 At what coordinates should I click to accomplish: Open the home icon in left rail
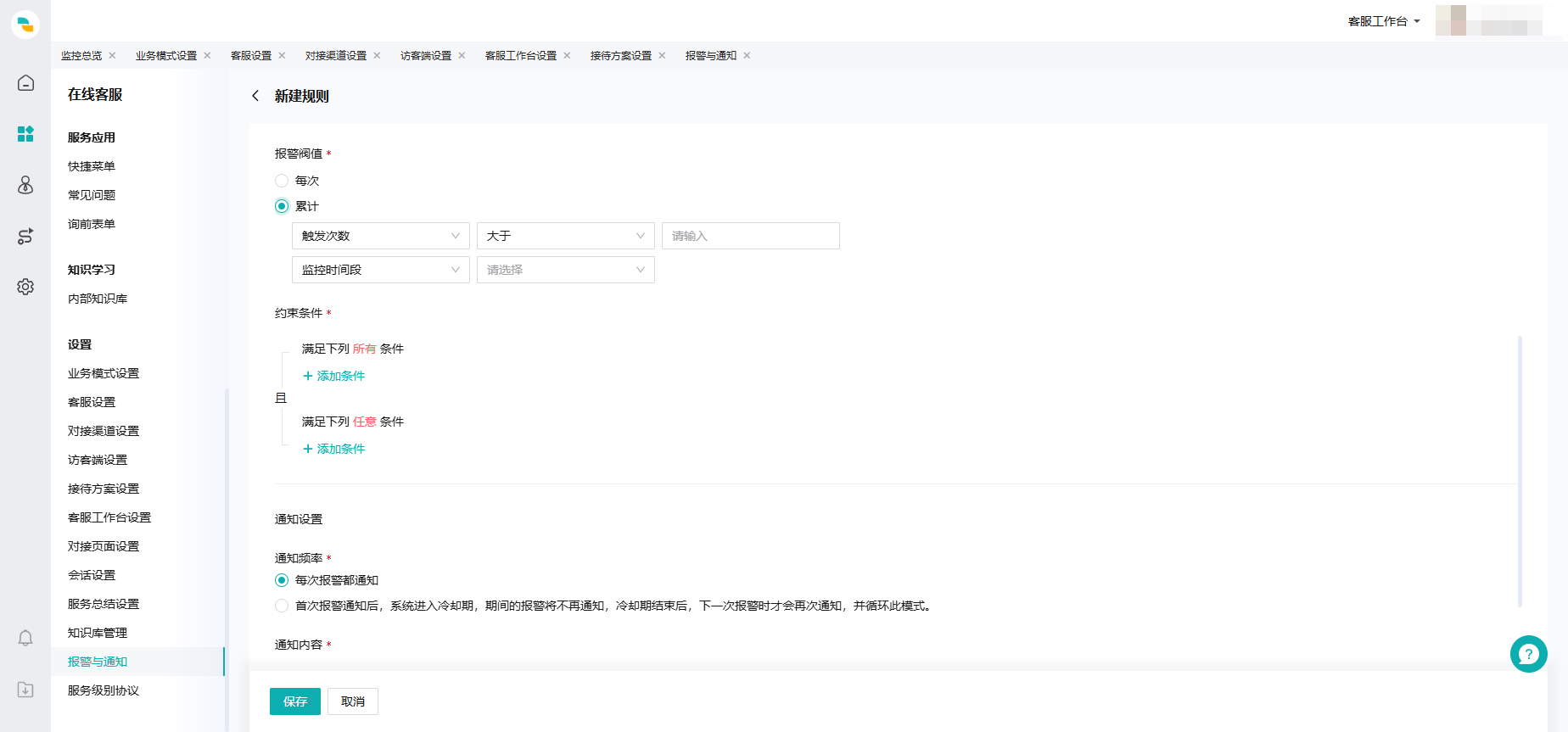click(25, 83)
